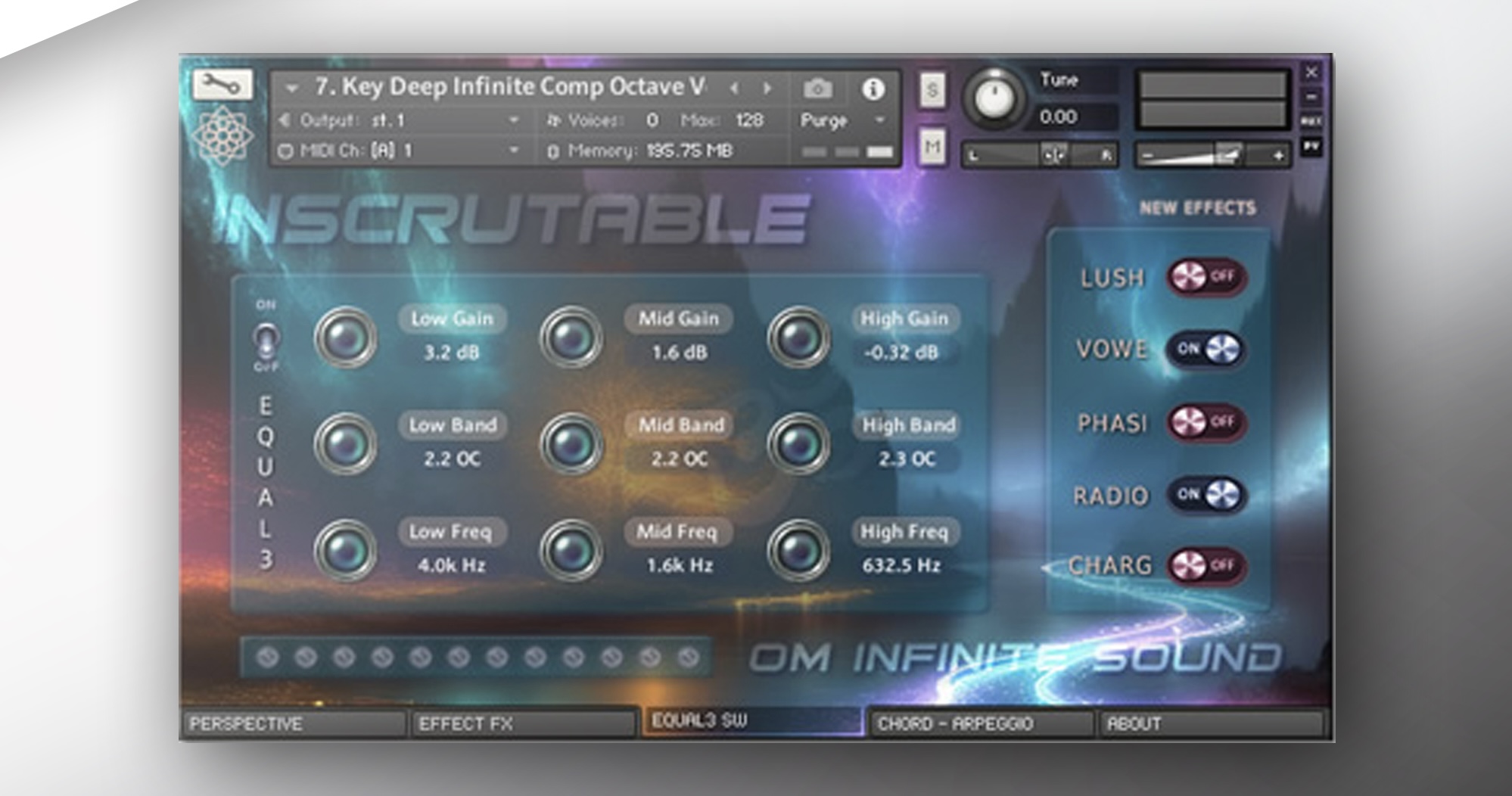Click the Max voices value 128
This screenshot has height=796, width=1512.
point(748,120)
